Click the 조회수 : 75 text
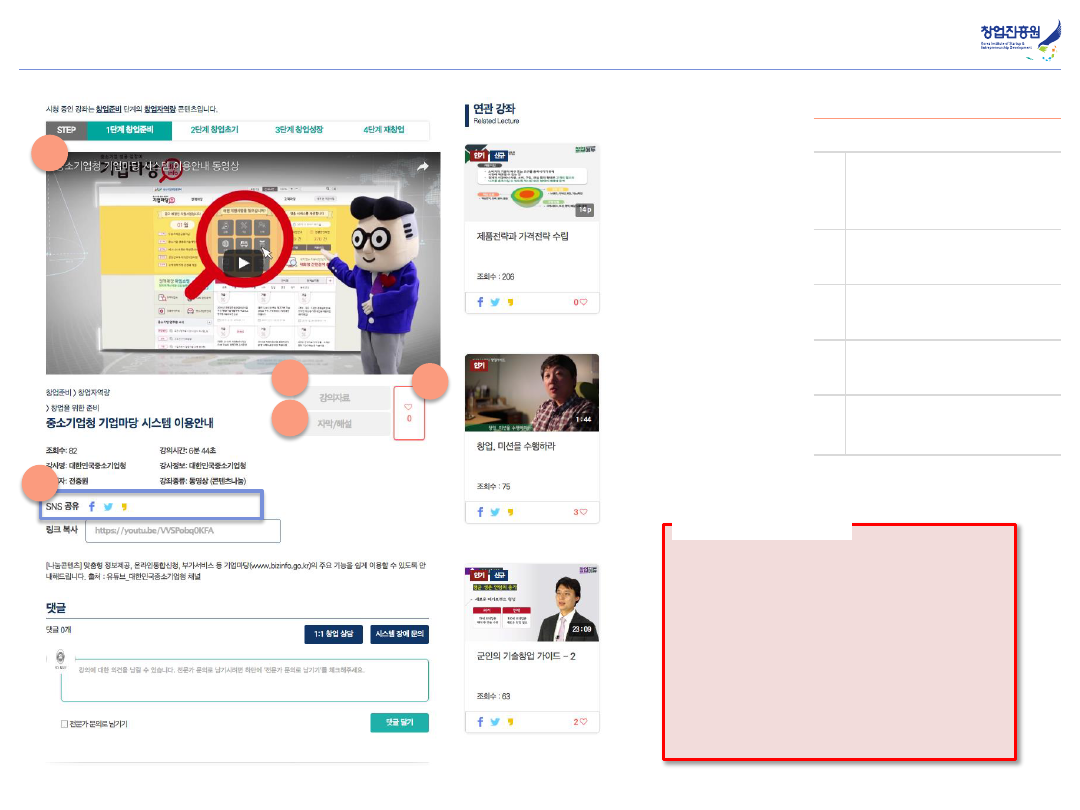This screenshot has width=1080, height=810. 493,487
